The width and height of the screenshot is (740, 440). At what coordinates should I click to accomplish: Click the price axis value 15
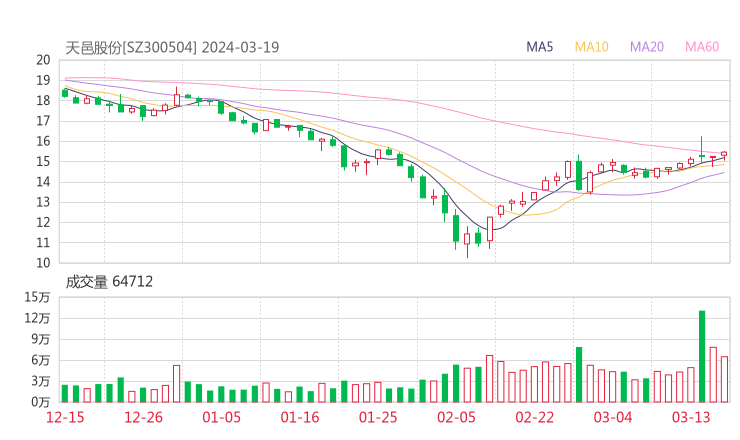(43, 161)
